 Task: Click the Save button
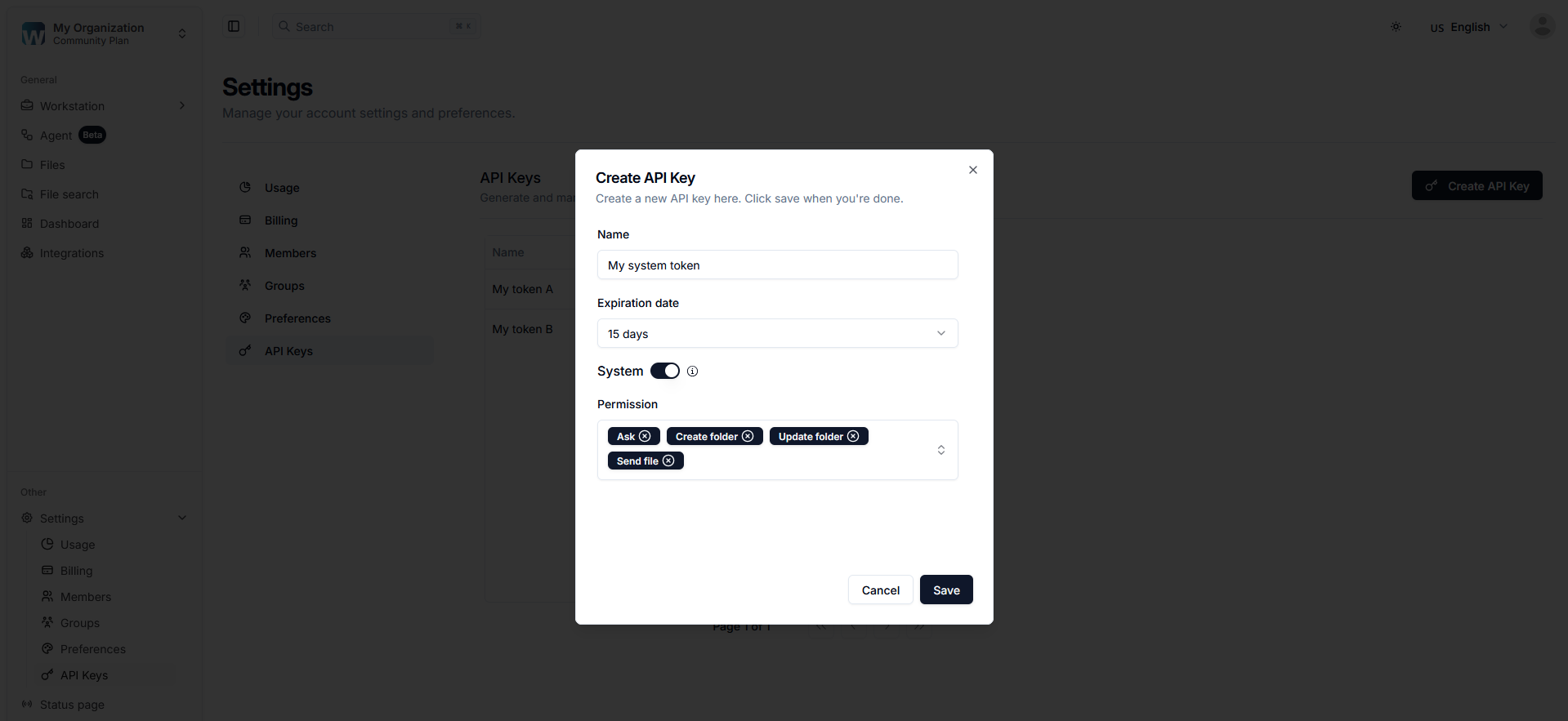945,590
